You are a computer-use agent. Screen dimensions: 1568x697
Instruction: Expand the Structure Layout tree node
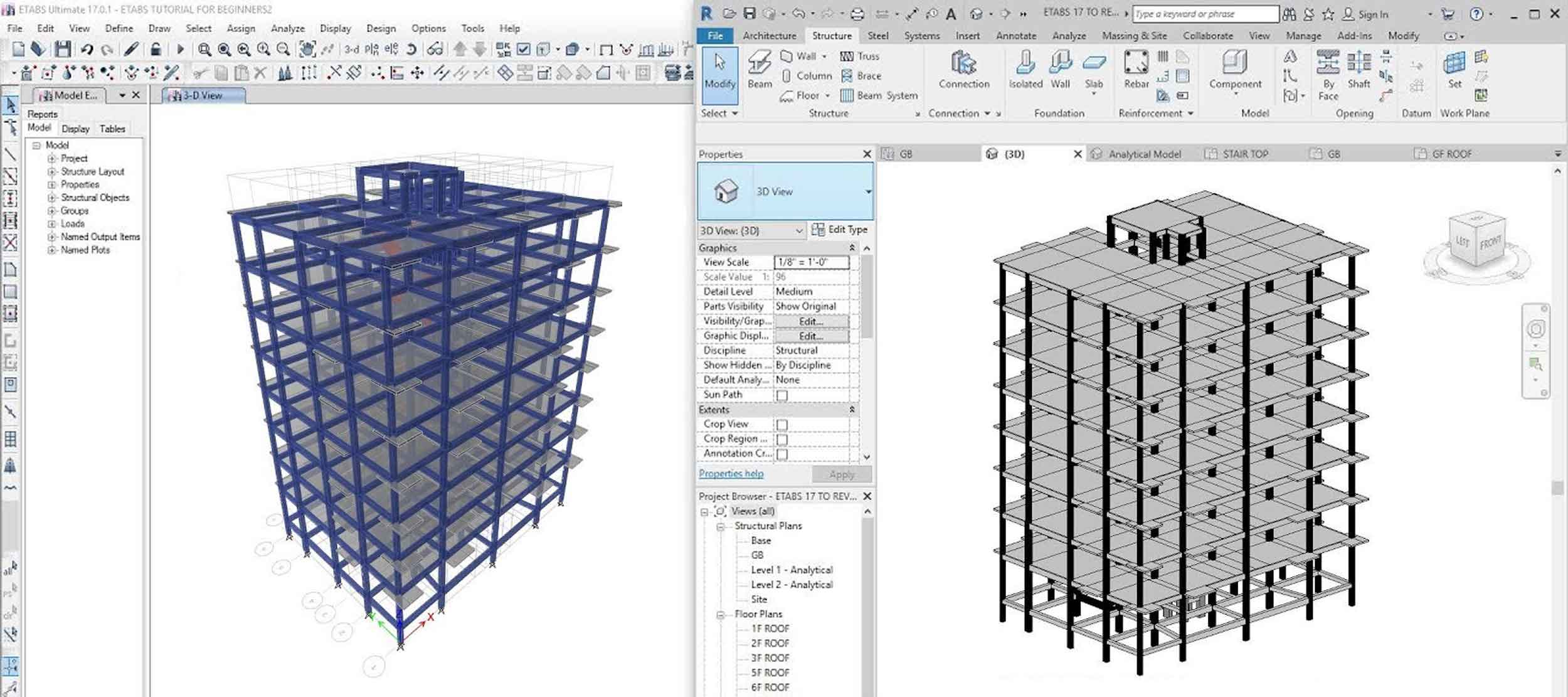coord(52,172)
